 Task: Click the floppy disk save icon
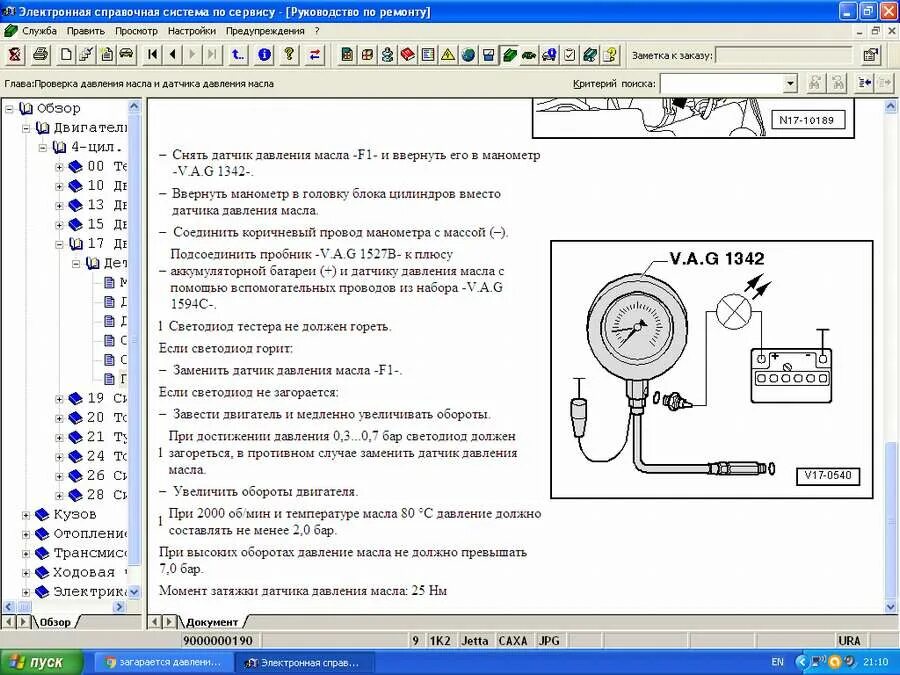(488, 55)
